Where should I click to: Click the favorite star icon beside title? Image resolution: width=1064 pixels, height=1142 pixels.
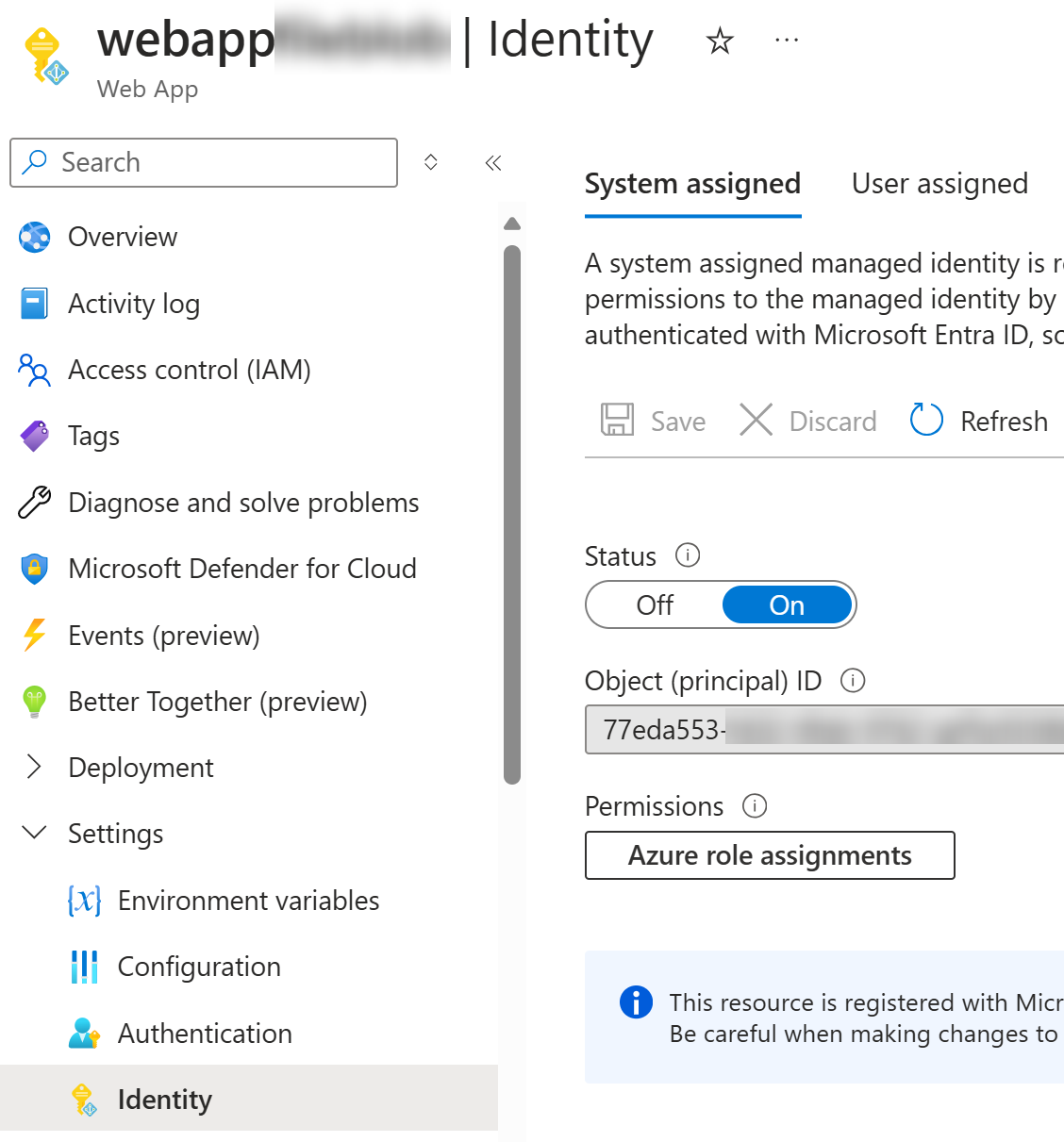(720, 41)
